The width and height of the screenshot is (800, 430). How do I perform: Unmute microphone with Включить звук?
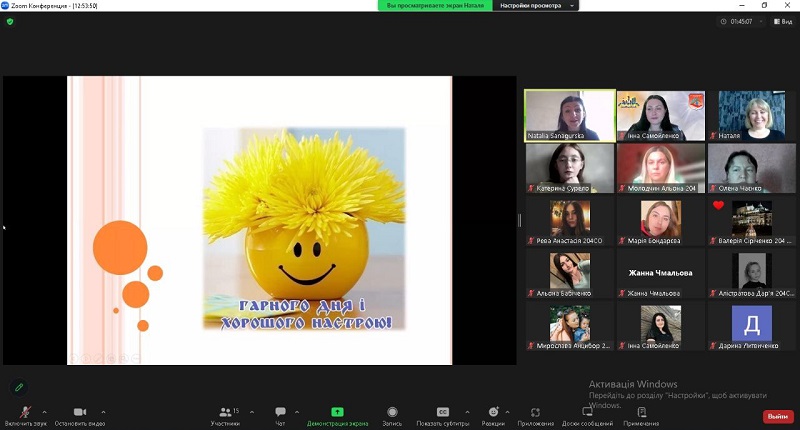[x=25, y=413]
